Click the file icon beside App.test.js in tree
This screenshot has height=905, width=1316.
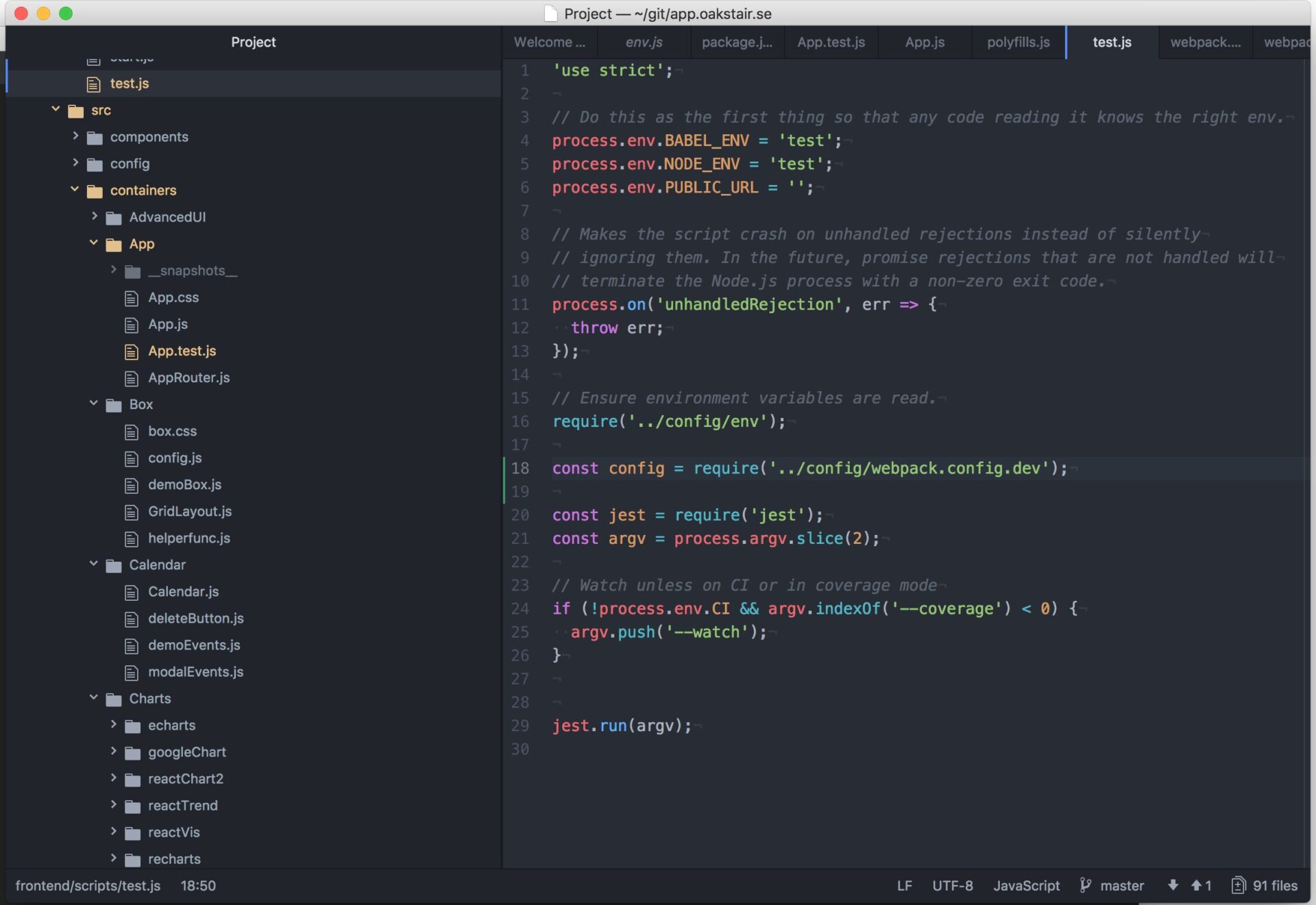pyautogui.click(x=132, y=351)
